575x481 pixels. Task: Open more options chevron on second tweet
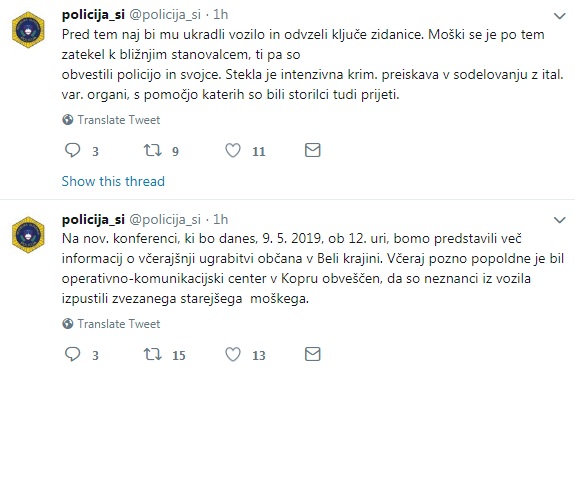[560, 220]
